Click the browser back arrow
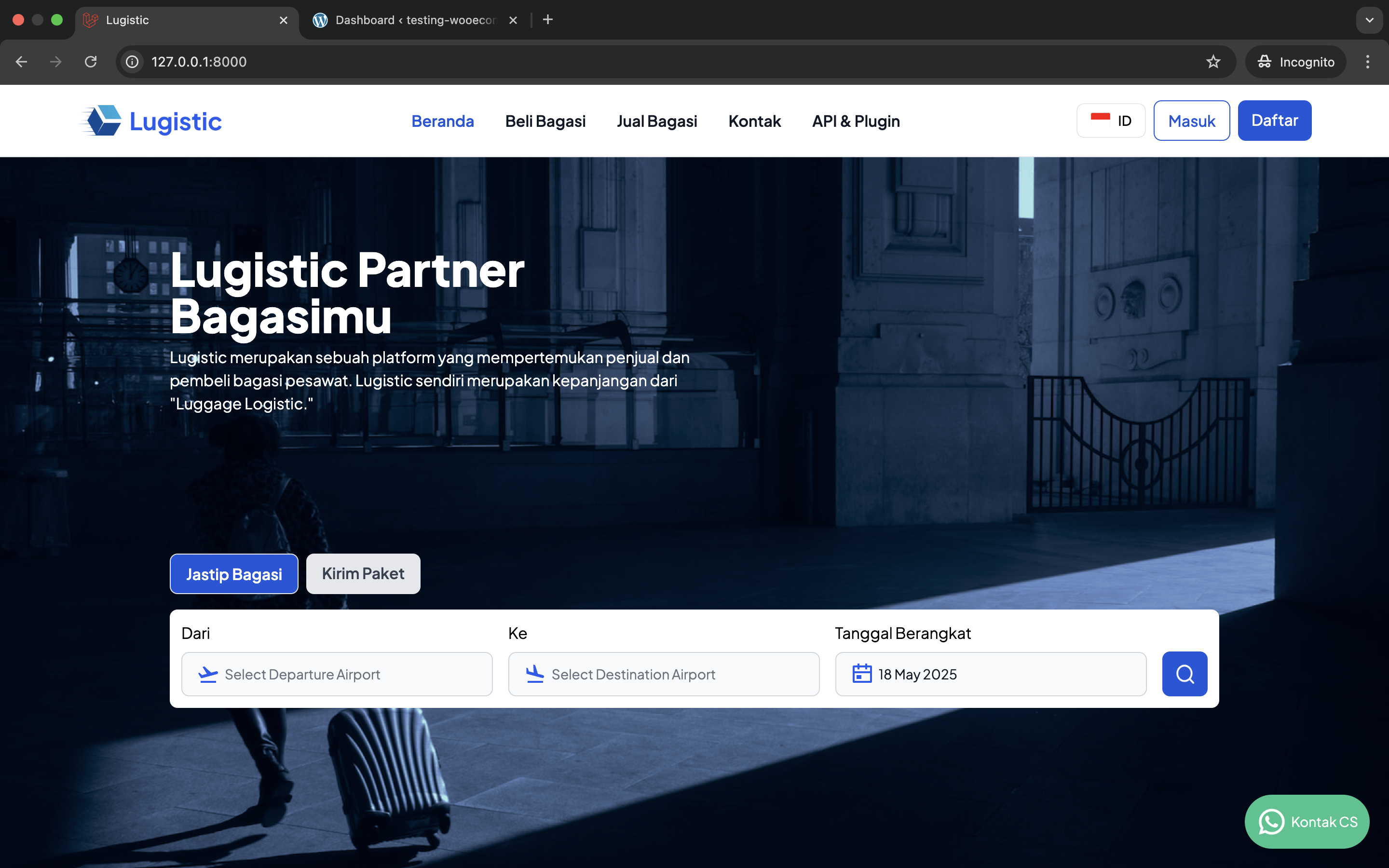This screenshot has height=868, width=1389. (21, 61)
